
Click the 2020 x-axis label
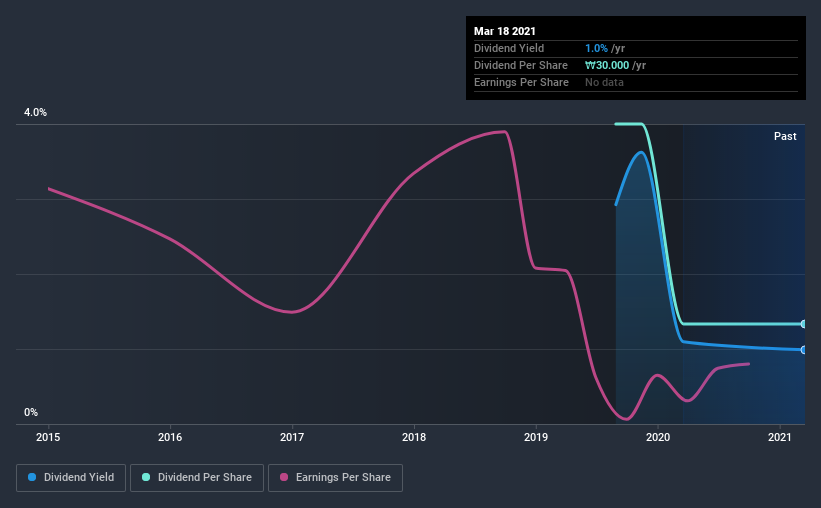tap(658, 437)
